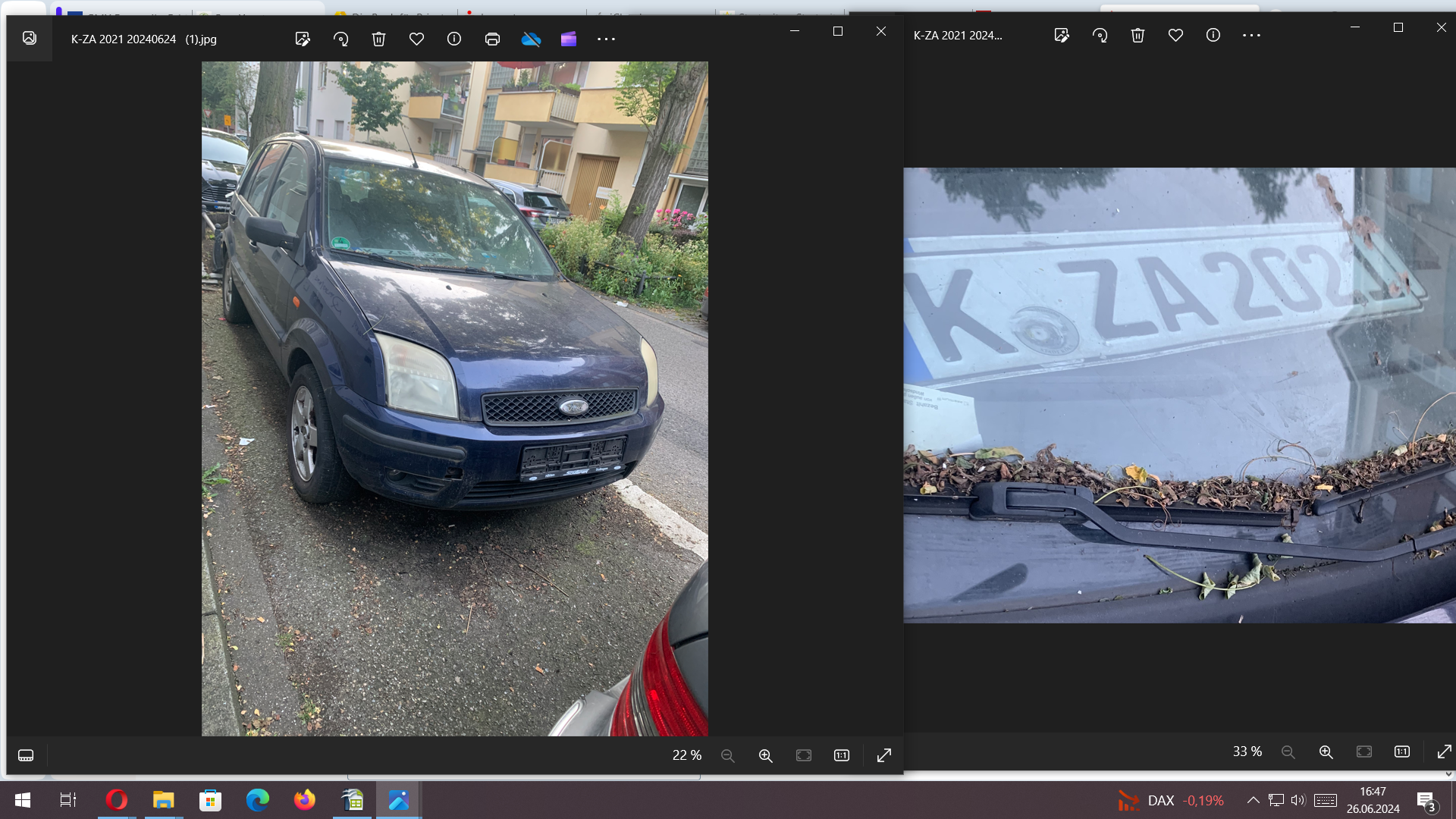Click the Edit image icon in left Photos window
The width and height of the screenshot is (1456, 819).
click(x=303, y=39)
